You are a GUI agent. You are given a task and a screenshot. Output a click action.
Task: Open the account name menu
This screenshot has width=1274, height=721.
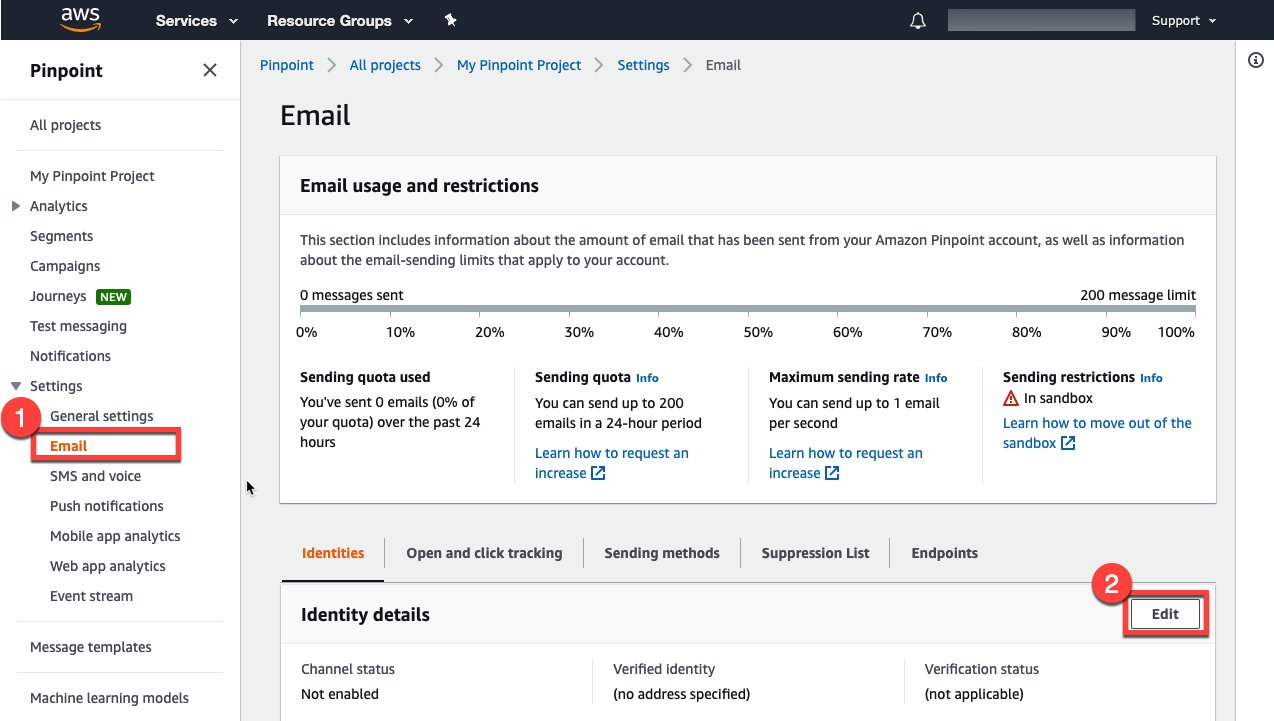pos(1041,20)
